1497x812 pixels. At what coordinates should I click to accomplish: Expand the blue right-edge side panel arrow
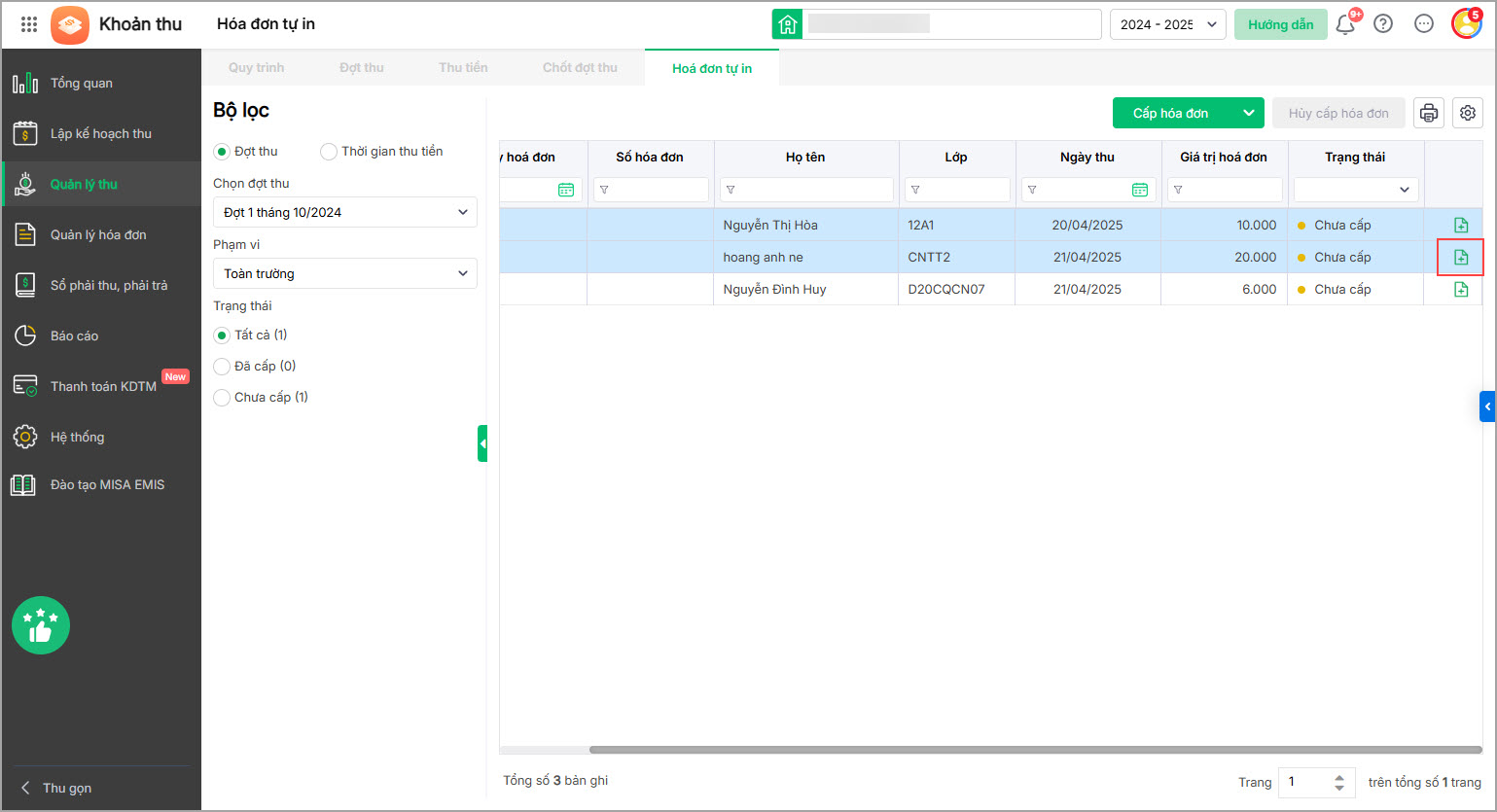(x=1487, y=406)
